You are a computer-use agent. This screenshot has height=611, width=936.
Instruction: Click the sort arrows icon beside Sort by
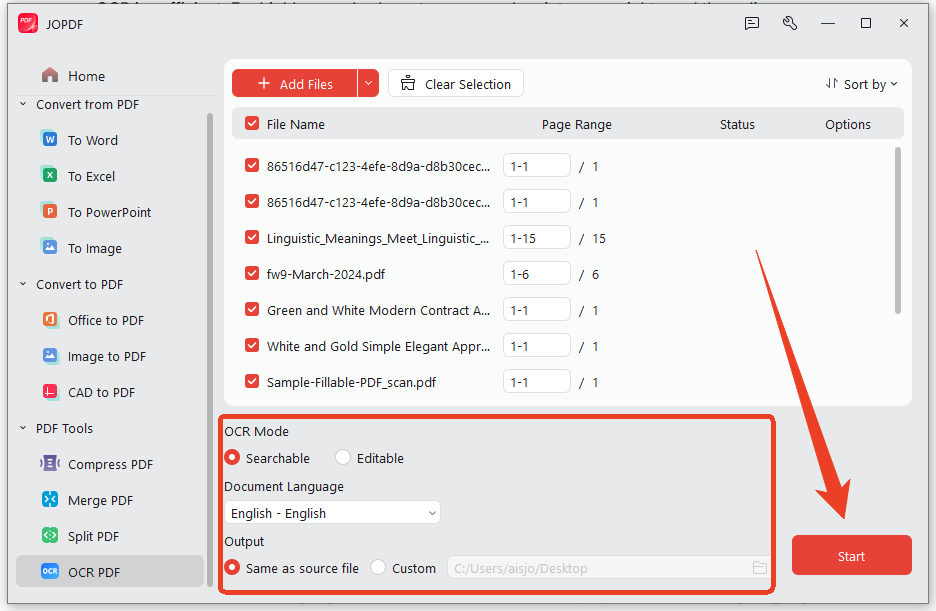(832, 84)
